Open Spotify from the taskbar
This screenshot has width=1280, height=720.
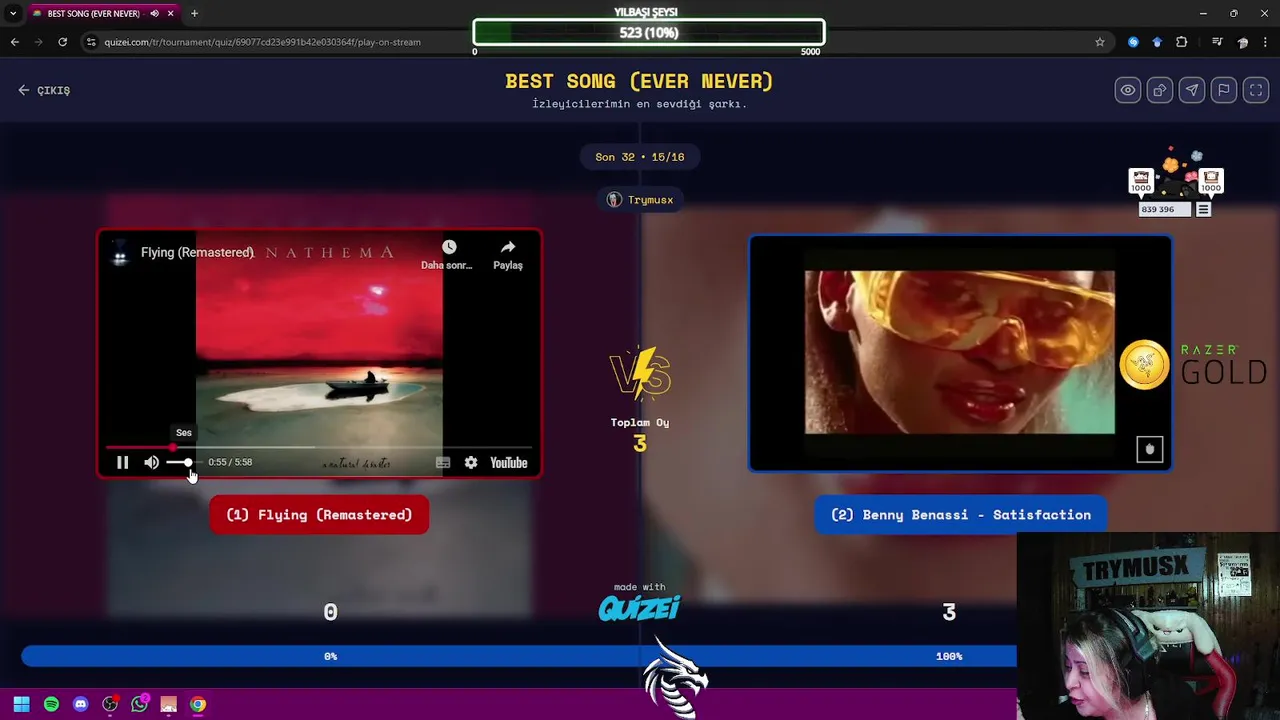point(51,704)
